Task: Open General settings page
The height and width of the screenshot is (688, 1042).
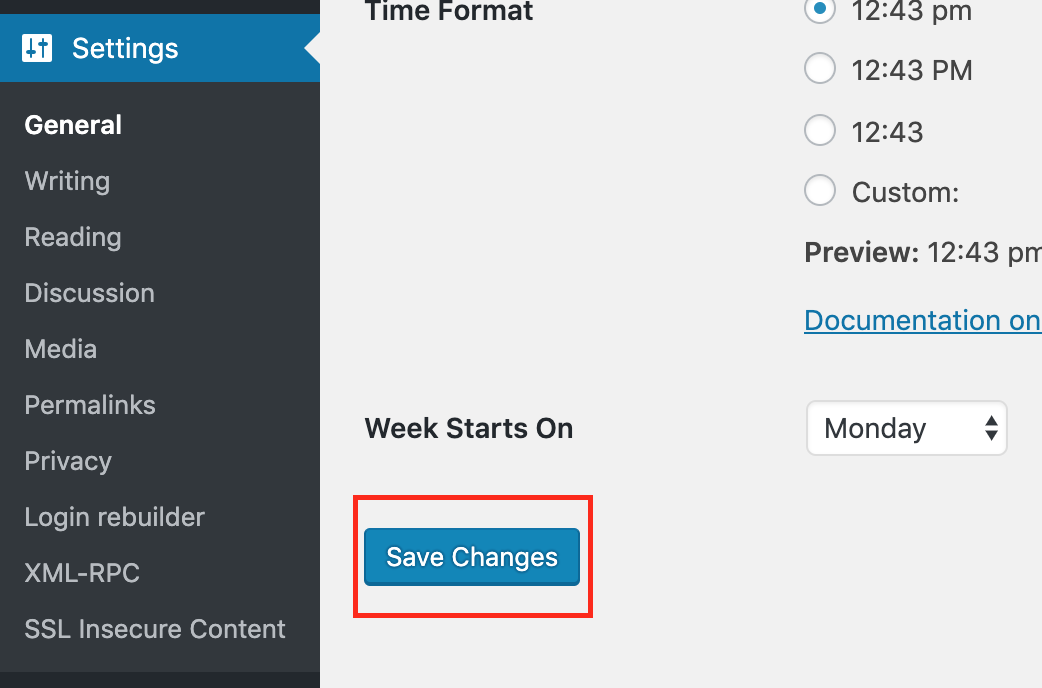Action: [73, 125]
